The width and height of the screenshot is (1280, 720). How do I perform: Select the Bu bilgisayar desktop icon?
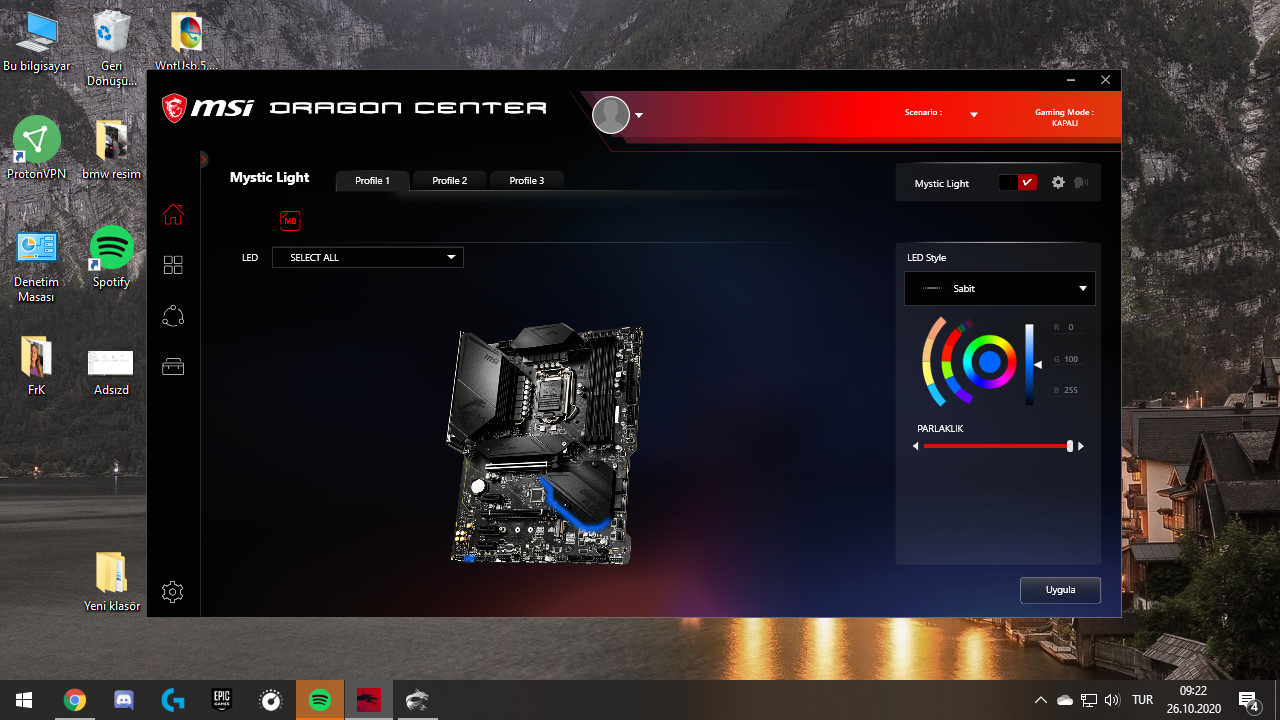(x=37, y=41)
